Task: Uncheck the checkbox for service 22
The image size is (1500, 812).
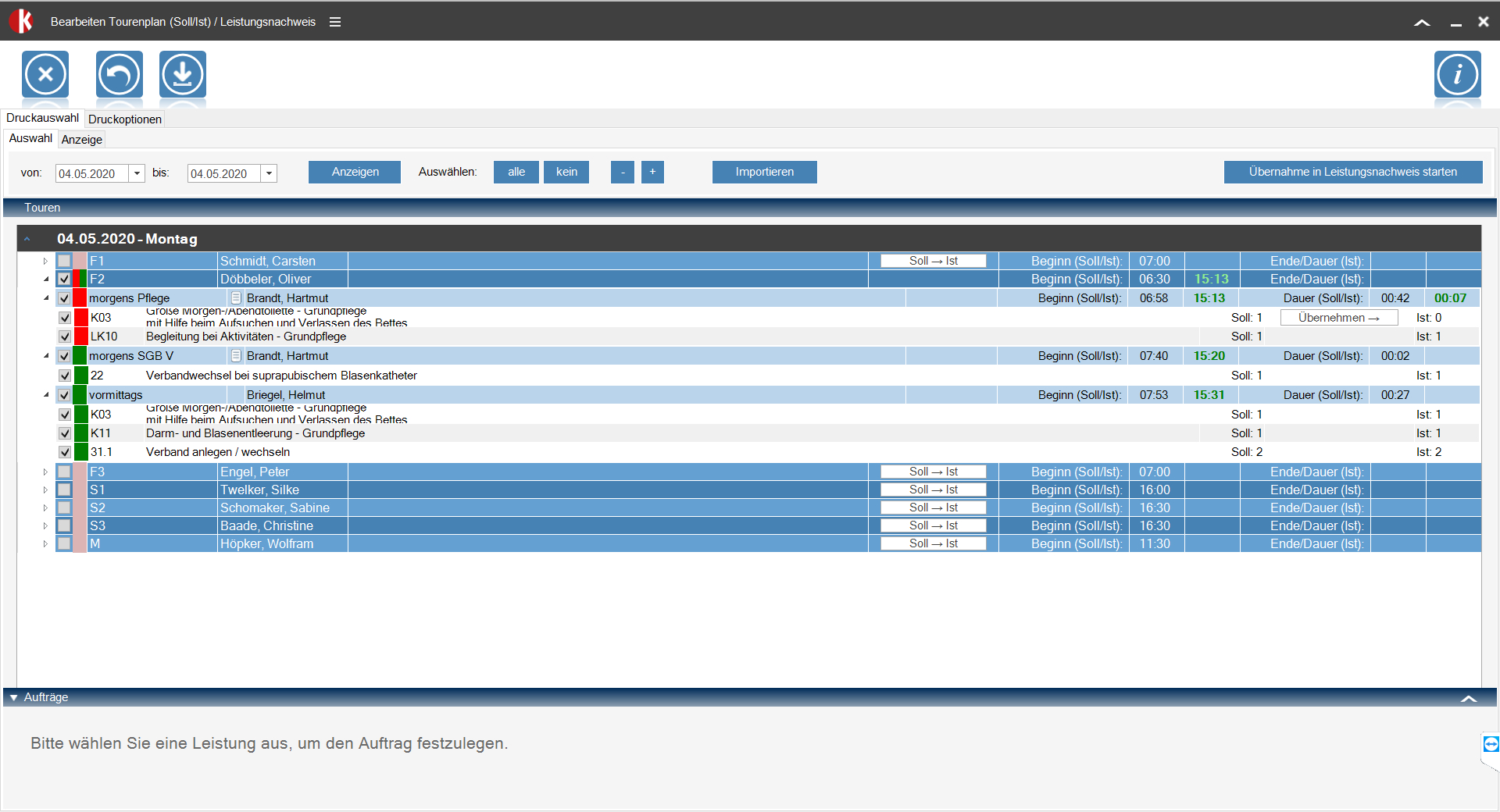Action: tap(65, 376)
